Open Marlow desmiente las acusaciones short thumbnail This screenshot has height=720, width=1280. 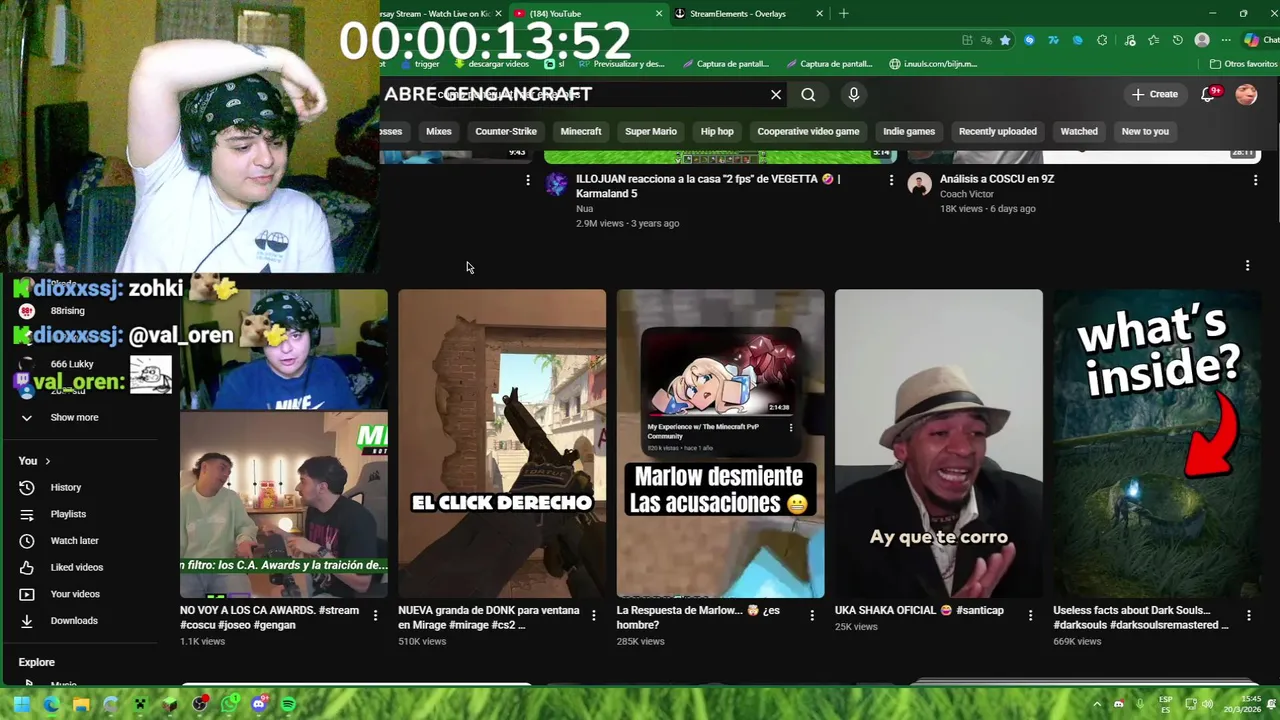(x=720, y=444)
